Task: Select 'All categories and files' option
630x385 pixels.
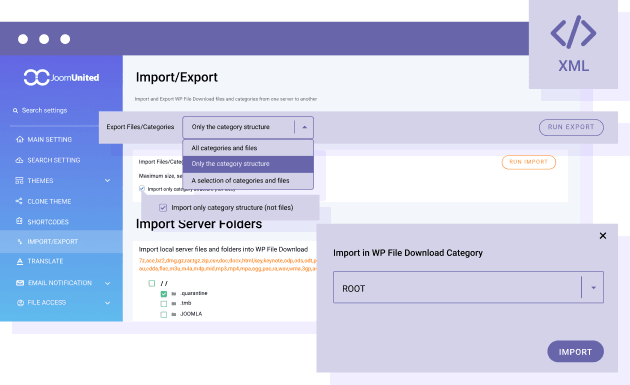Action: (248, 148)
